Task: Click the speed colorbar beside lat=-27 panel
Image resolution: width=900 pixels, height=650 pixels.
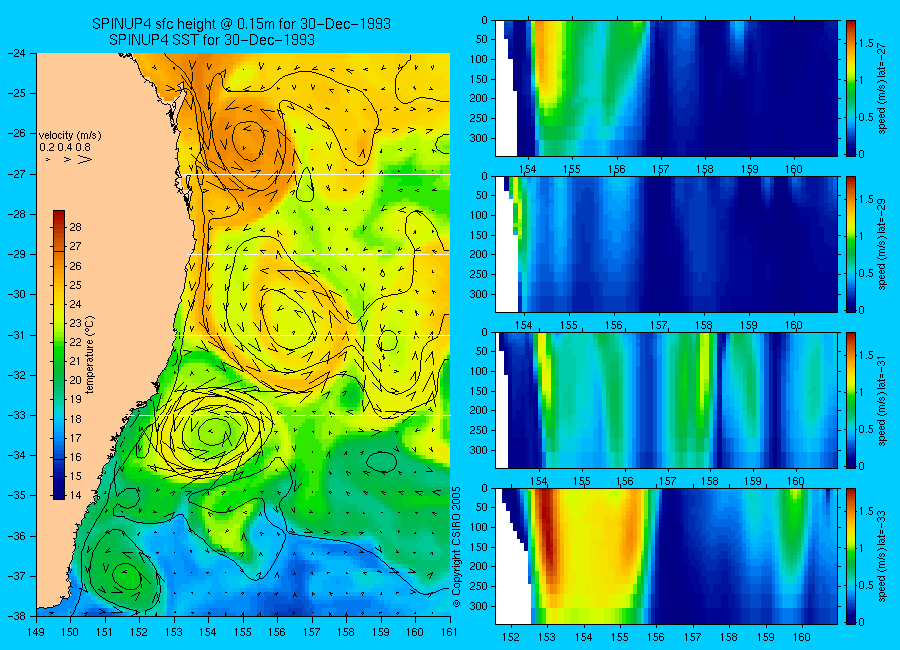Action: pos(851,88)
